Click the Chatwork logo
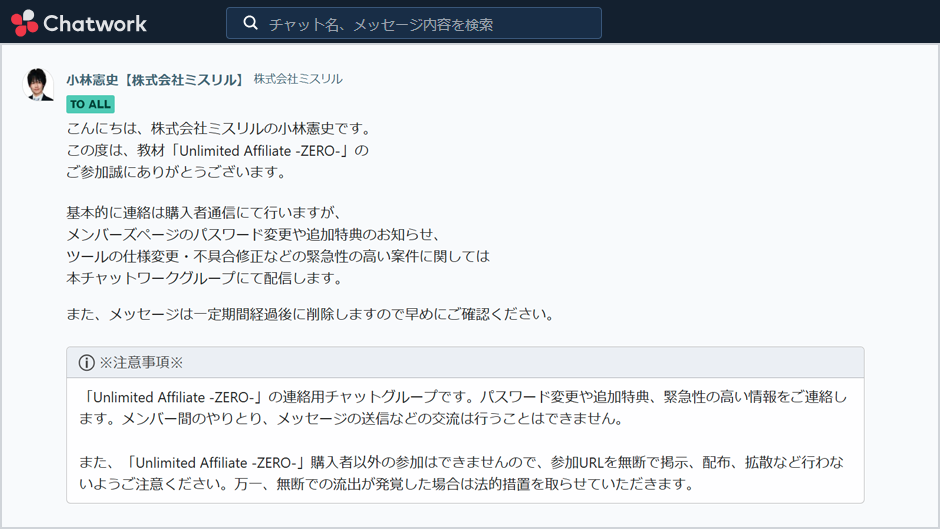The width and height of the screenshot is (940, 529). tap(79, 23)
